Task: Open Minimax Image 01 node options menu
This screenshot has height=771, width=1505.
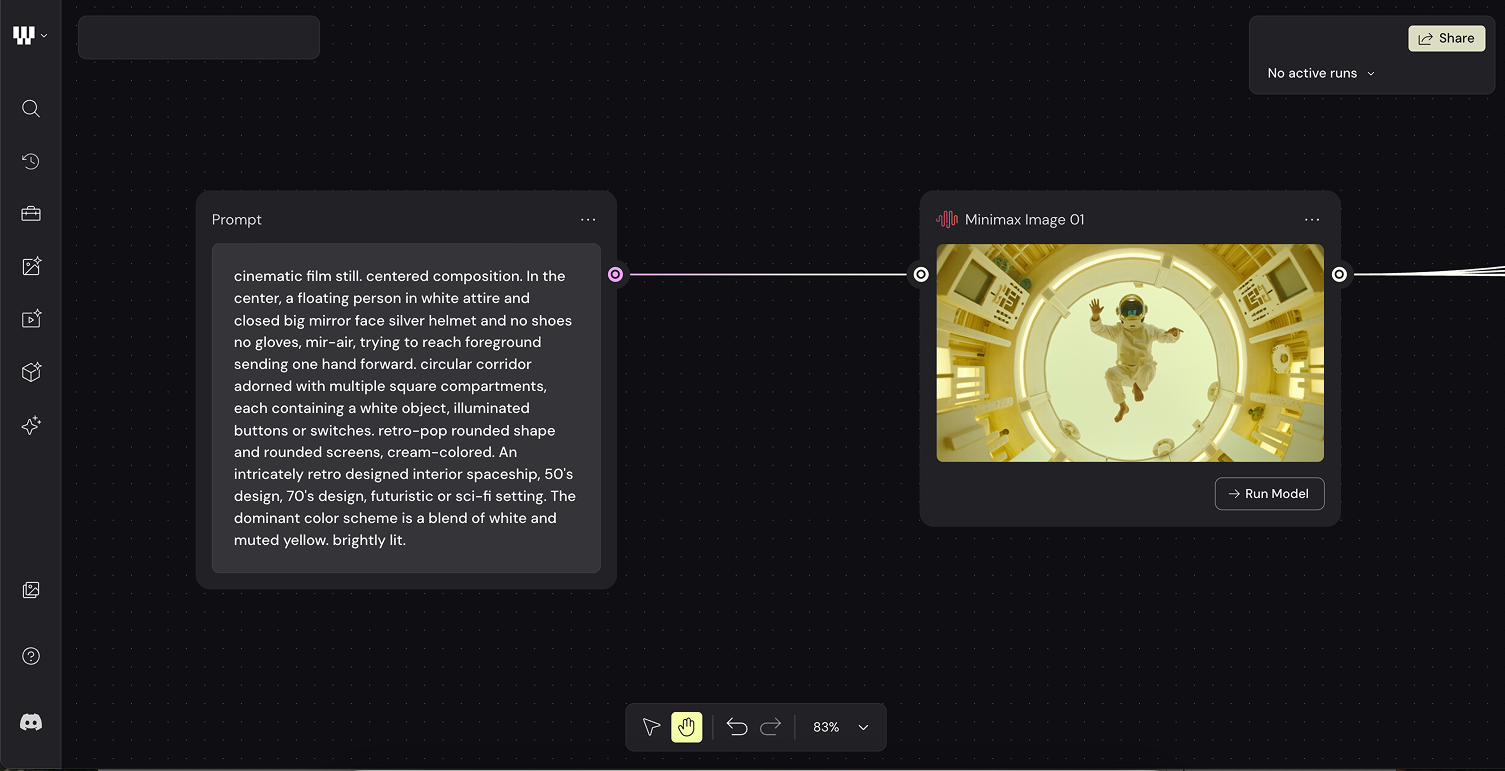Action: [x=1312, y=220]
